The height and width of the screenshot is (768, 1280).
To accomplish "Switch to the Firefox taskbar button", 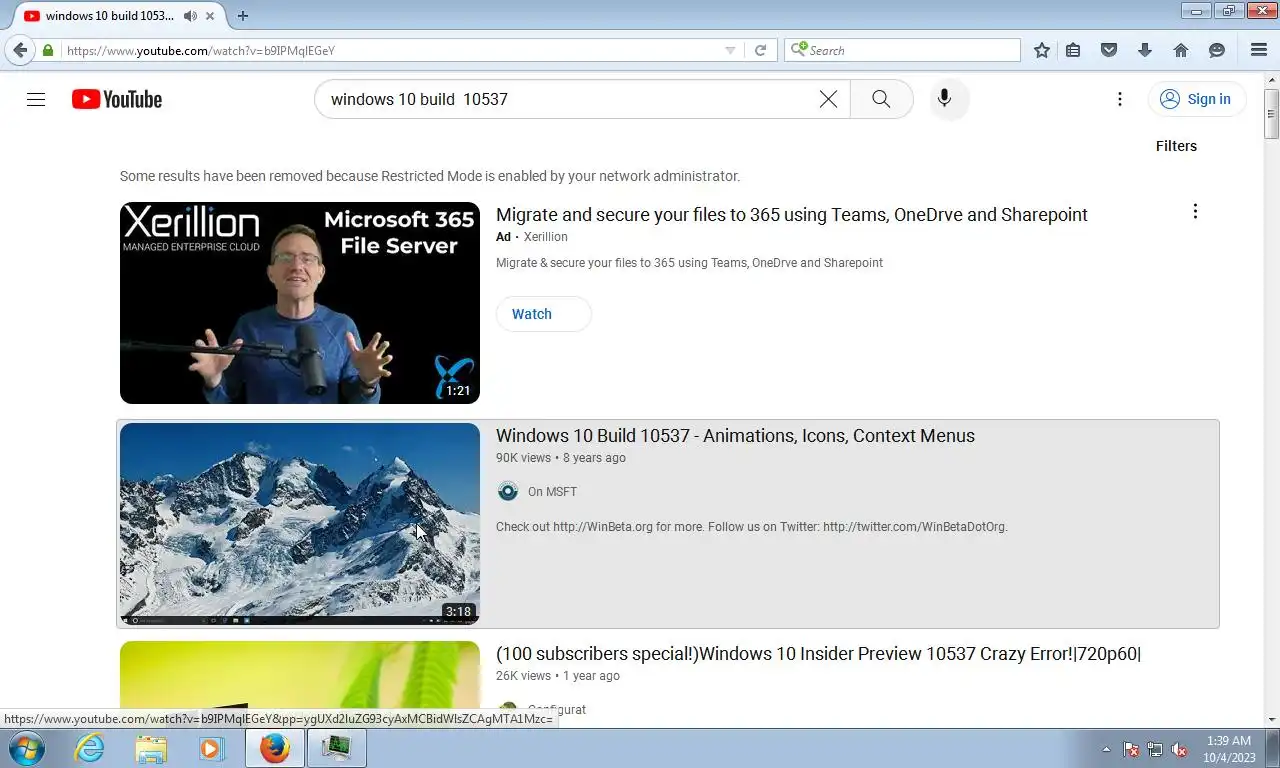I will point(275,748).
